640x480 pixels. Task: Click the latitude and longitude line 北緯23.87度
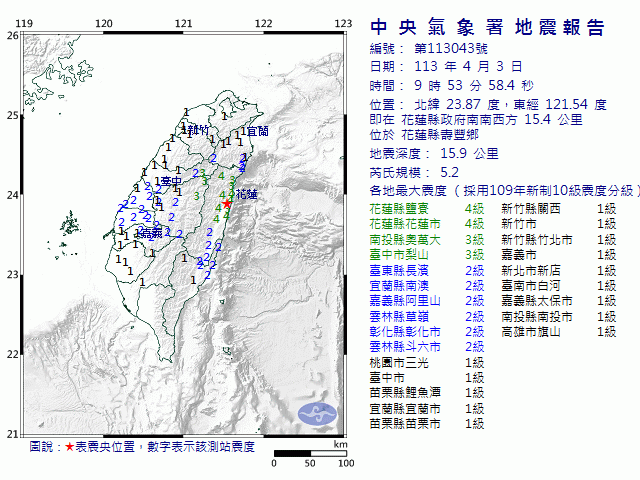tap(488, 104)
